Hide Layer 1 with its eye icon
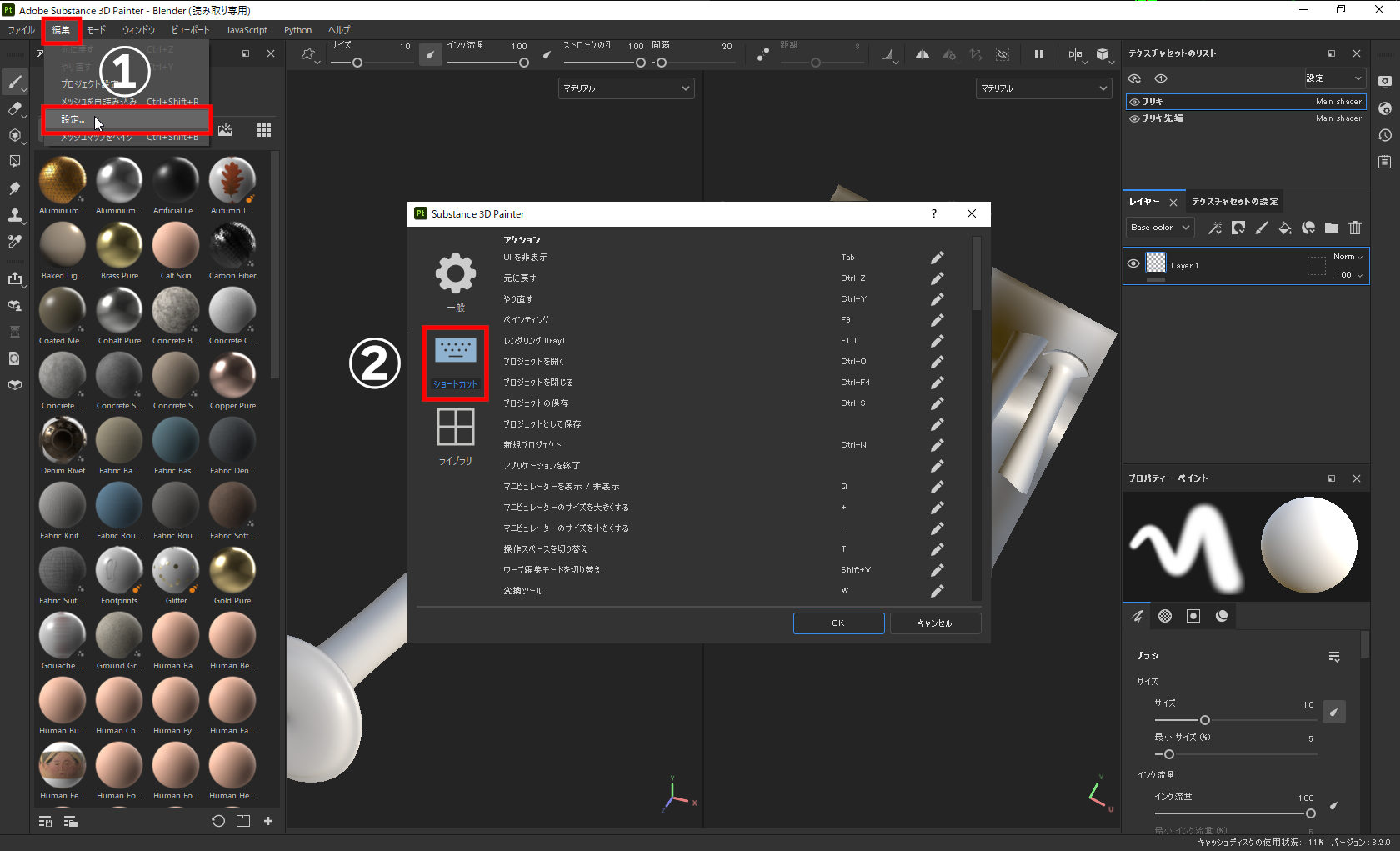 coord(1133,264)
